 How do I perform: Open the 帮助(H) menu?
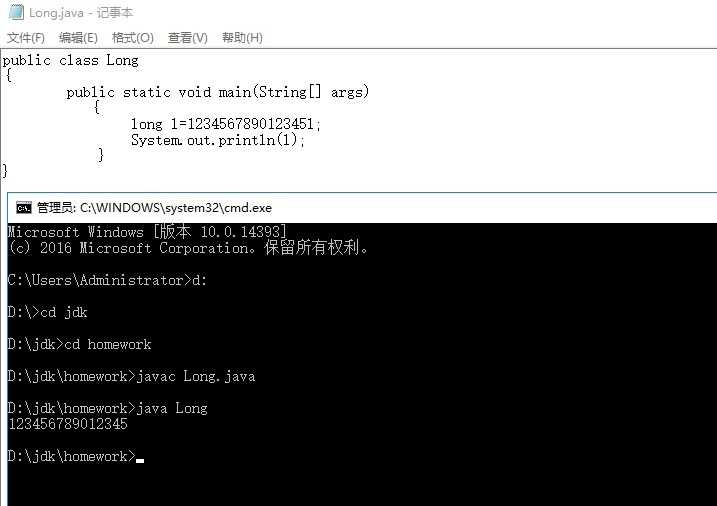pos(242,37)
